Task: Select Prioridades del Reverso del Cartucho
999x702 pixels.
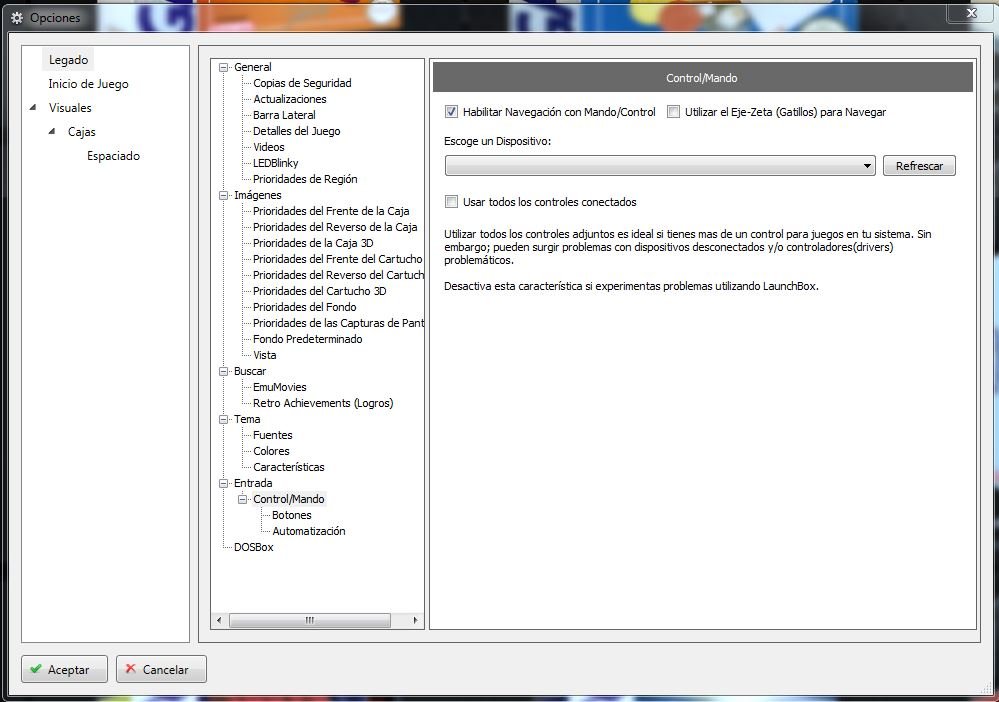Action: [338, 275]
